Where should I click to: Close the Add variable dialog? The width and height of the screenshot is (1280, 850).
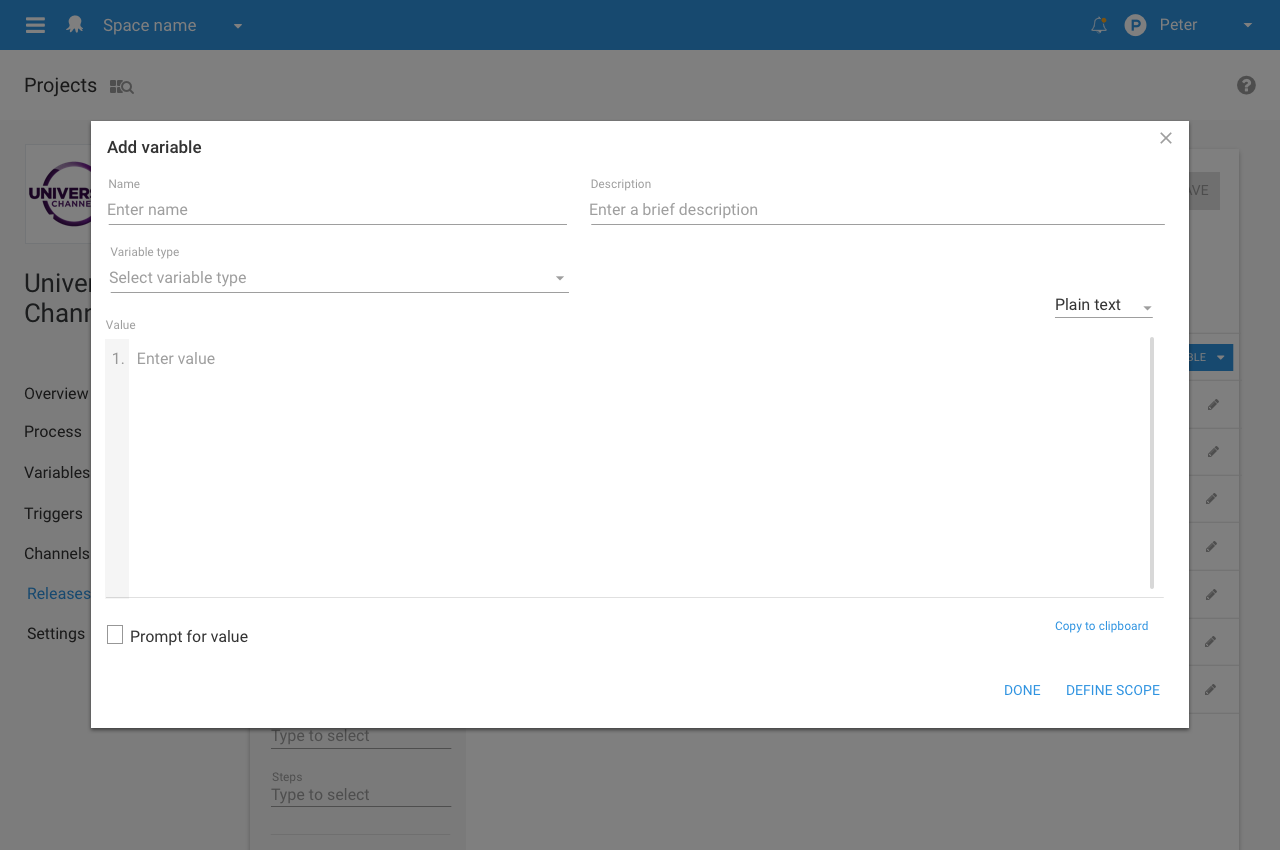click(x=1165, y=138)
